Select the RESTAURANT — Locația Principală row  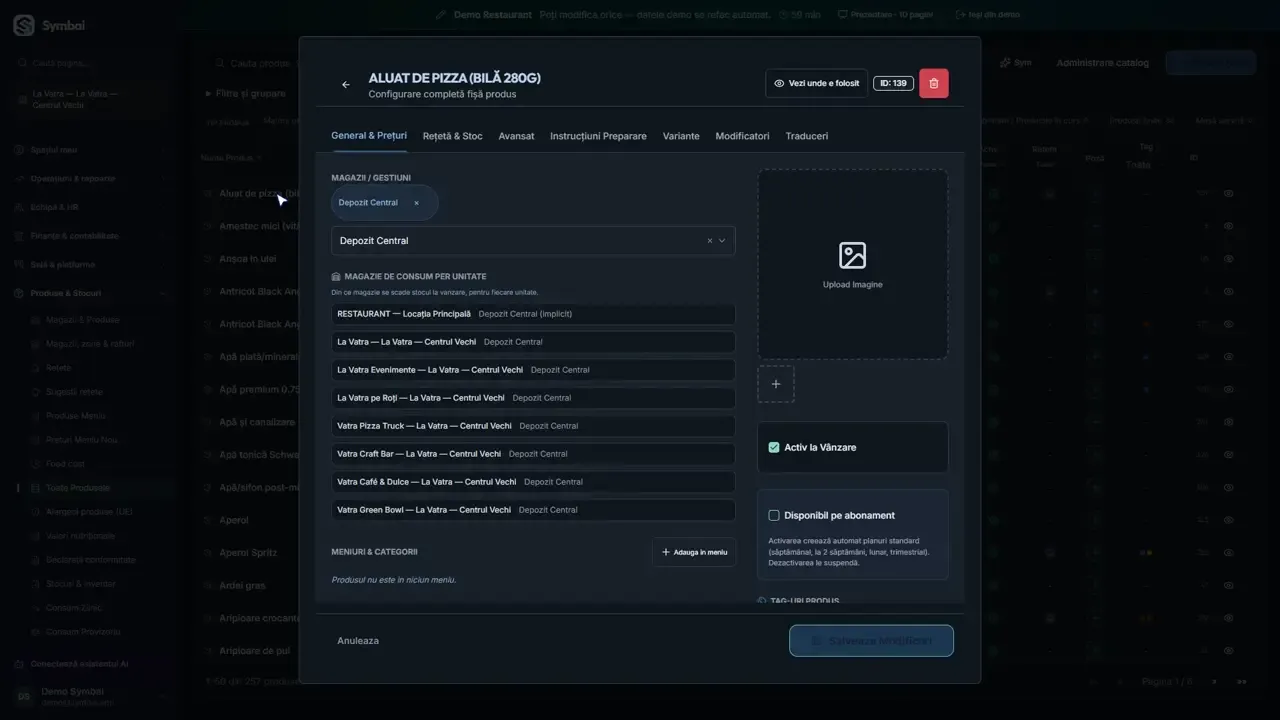[533, 314]
